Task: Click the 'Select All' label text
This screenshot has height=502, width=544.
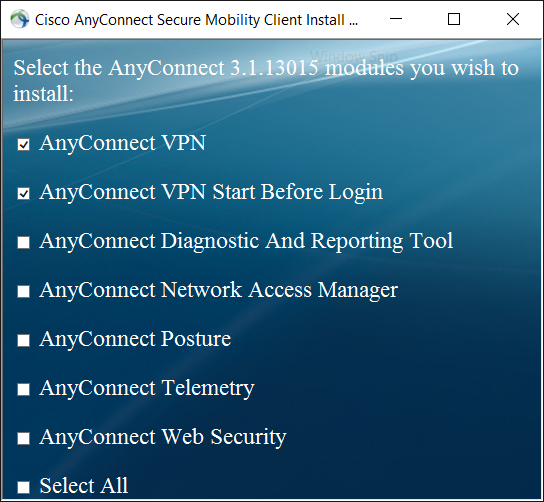Action: (84, 486)
